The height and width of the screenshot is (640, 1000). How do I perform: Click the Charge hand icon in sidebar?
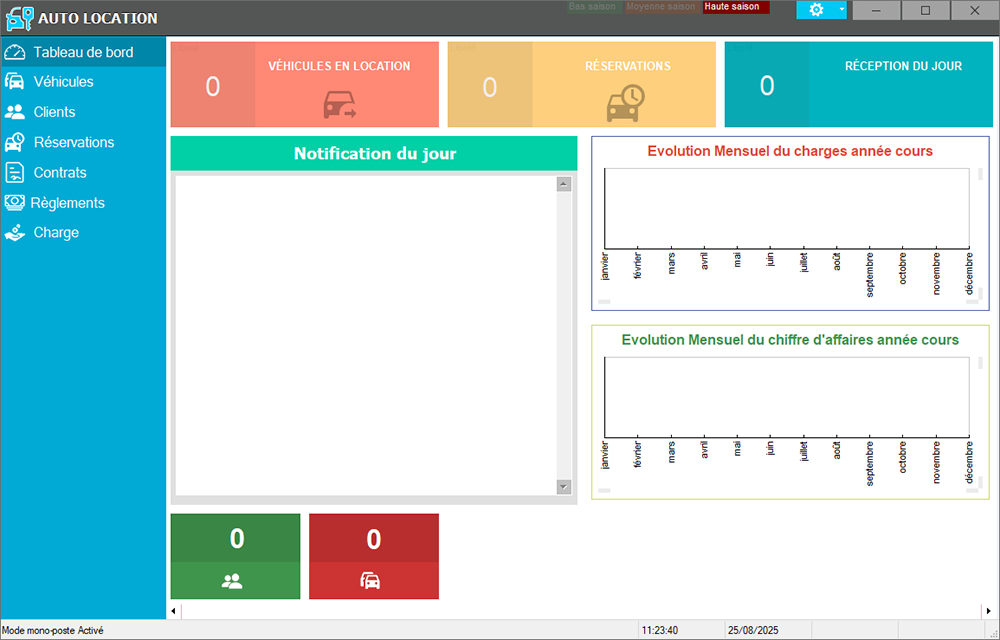pos(15,232)
